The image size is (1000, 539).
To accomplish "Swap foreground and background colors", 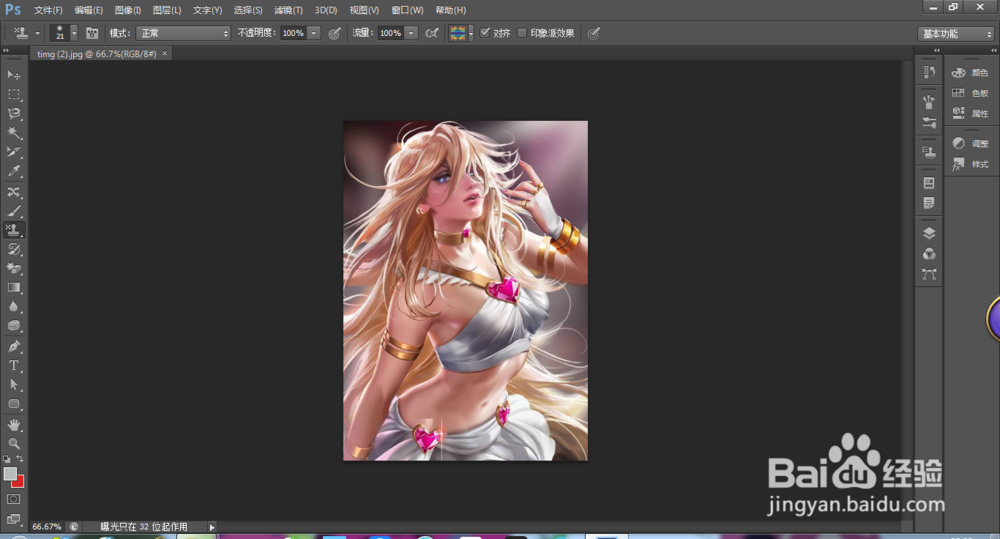I will pos(20,459).
